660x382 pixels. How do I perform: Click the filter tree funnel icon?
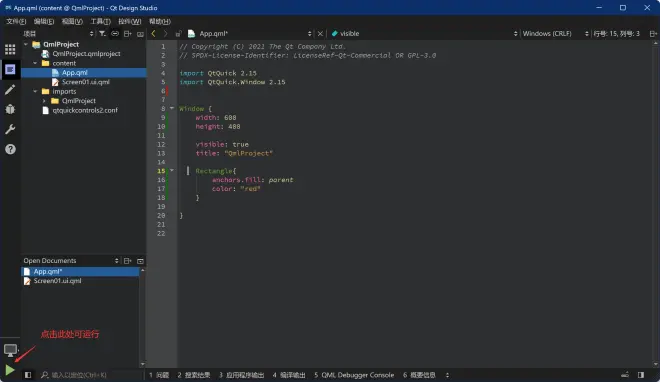[x=102, y=33]
